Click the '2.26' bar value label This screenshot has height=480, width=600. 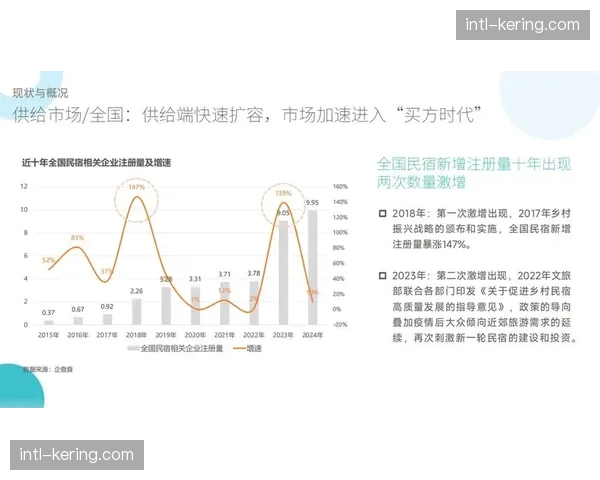click(x=137, y=291)
